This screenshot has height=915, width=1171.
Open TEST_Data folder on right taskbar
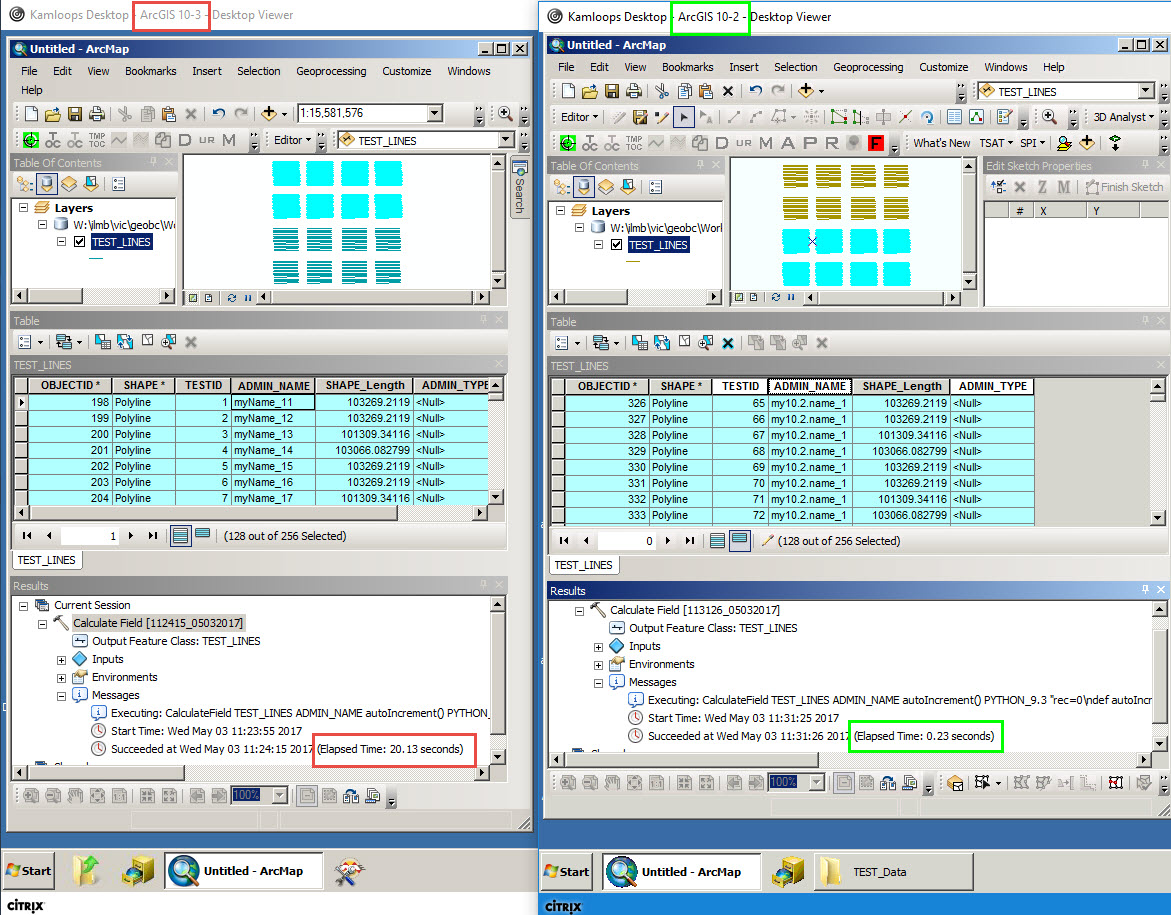(x=895, y=872)
